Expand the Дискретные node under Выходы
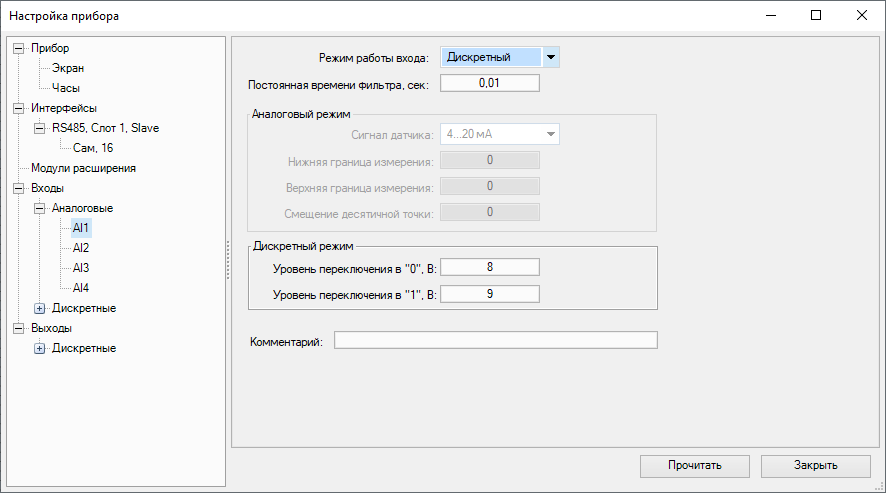The image size is (886, 493). pyautogui.click(x=40, y=348)
